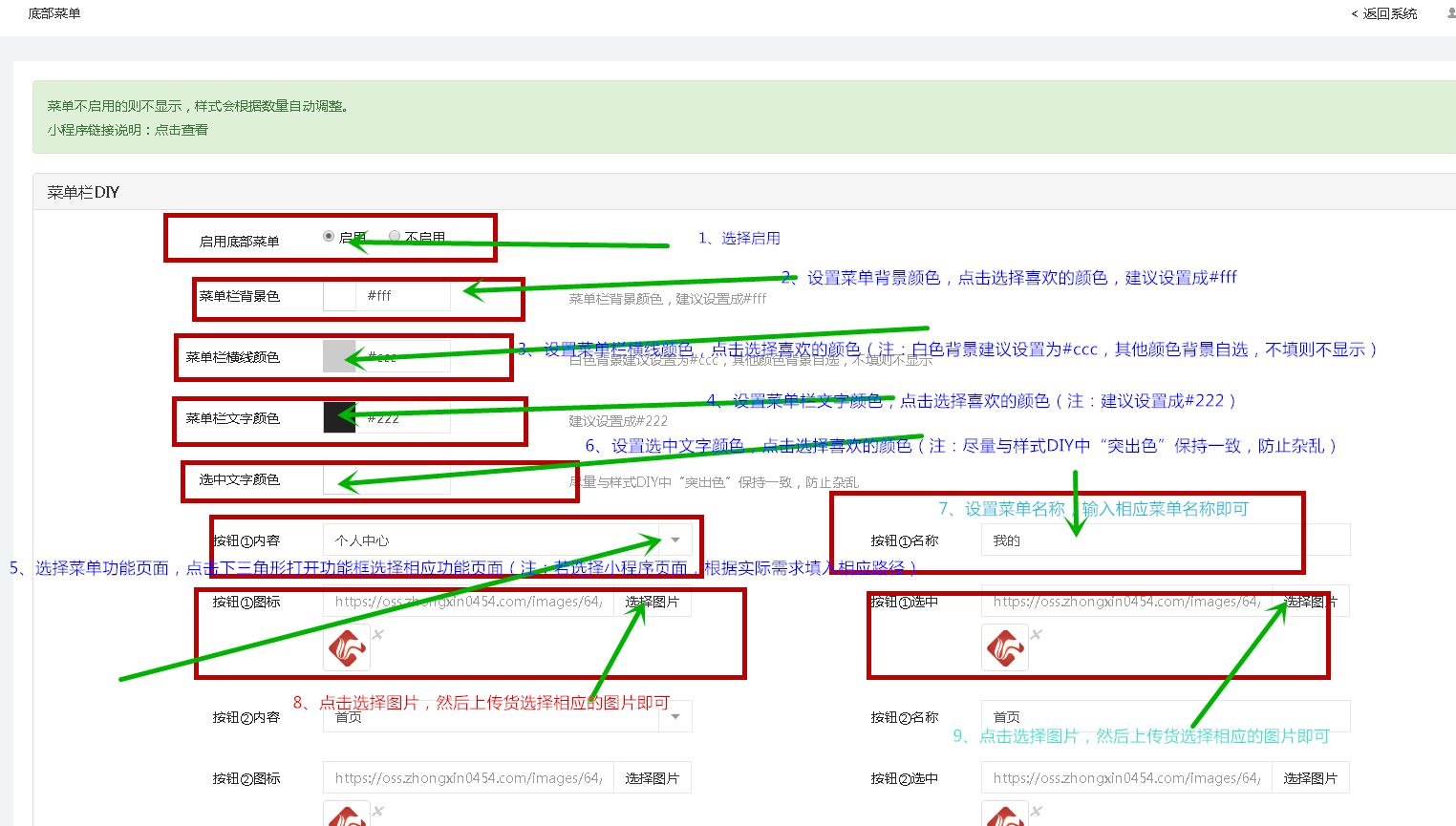Focus the 按钮②选中 image URL field
1456x826 pixels.
[1126, 778]
